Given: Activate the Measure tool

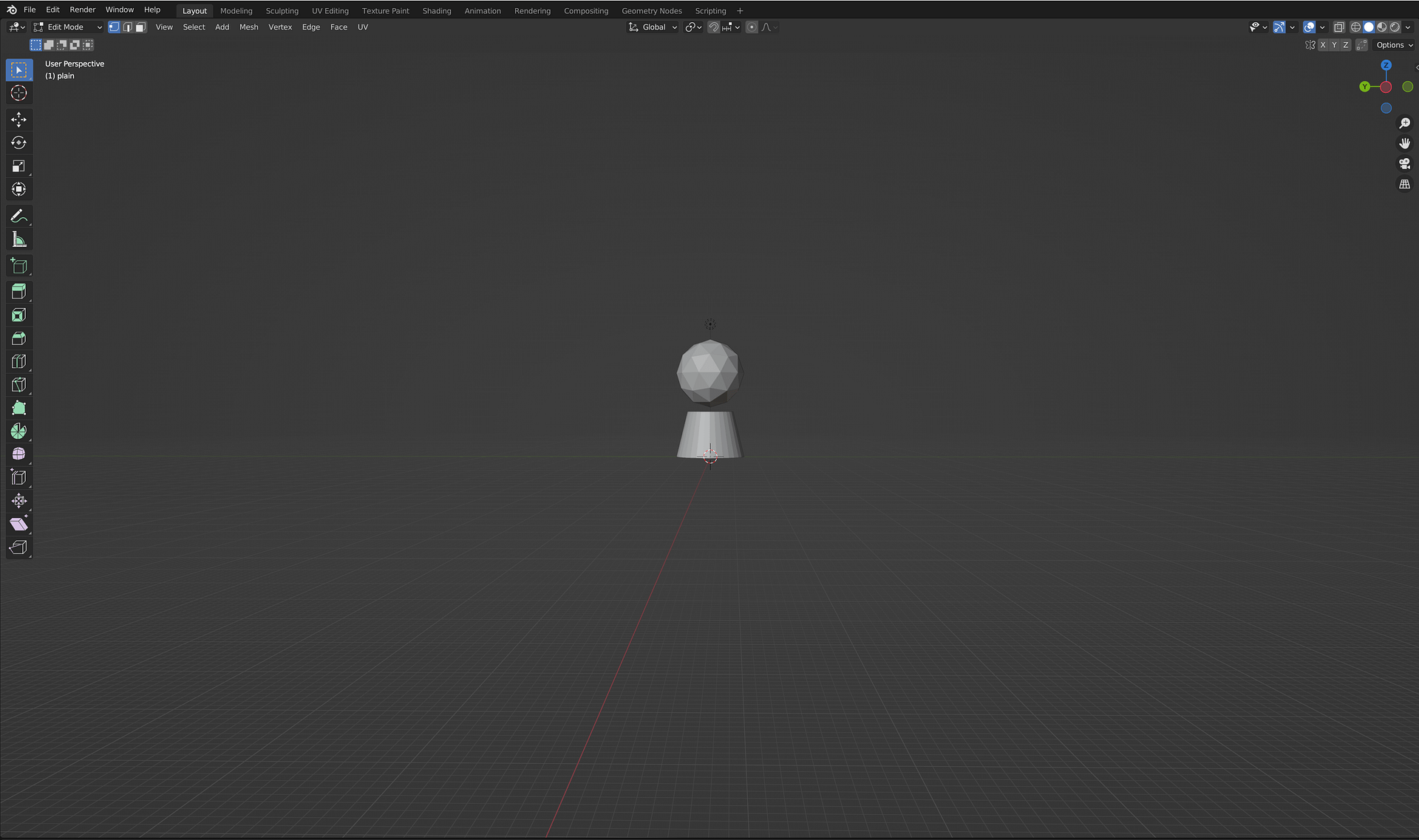Looking at the screenshot, I should pyautogui.click(x=18, y=239).
